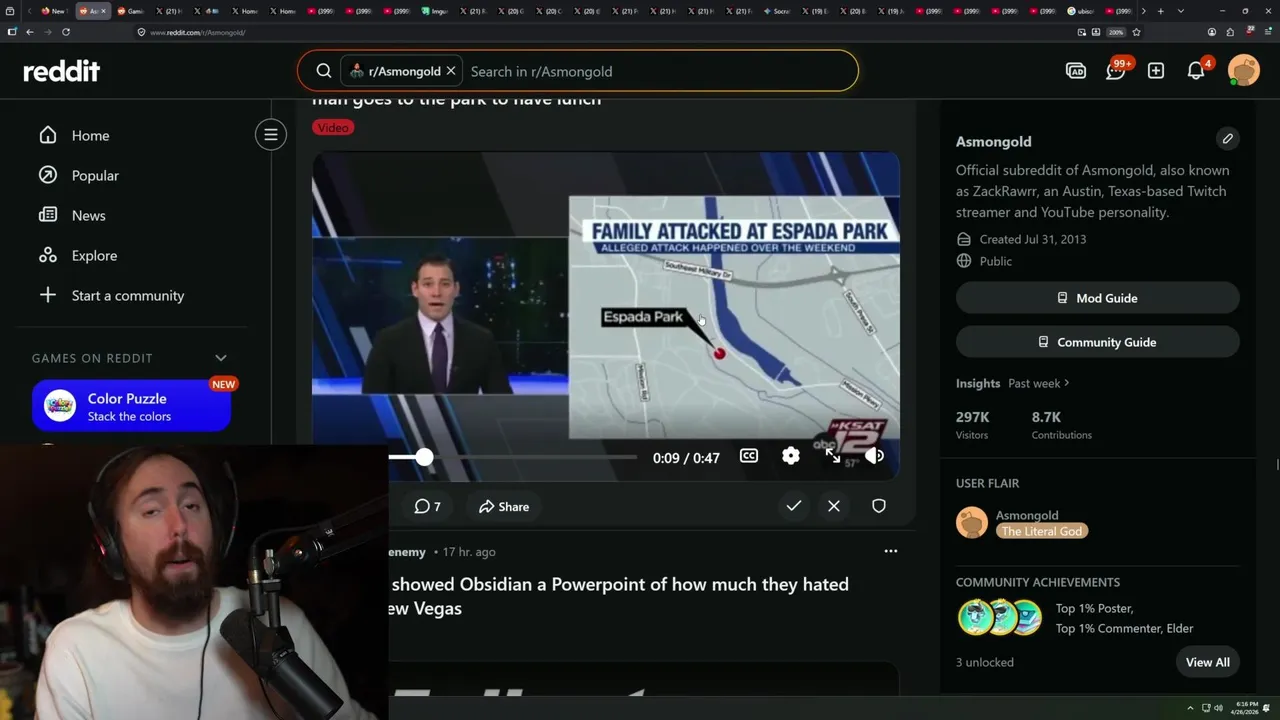Screen dimensions: 1280x720
Task: Collapse the left navigation sidebar
Action: pyautogui.click(x=271, y=134)
